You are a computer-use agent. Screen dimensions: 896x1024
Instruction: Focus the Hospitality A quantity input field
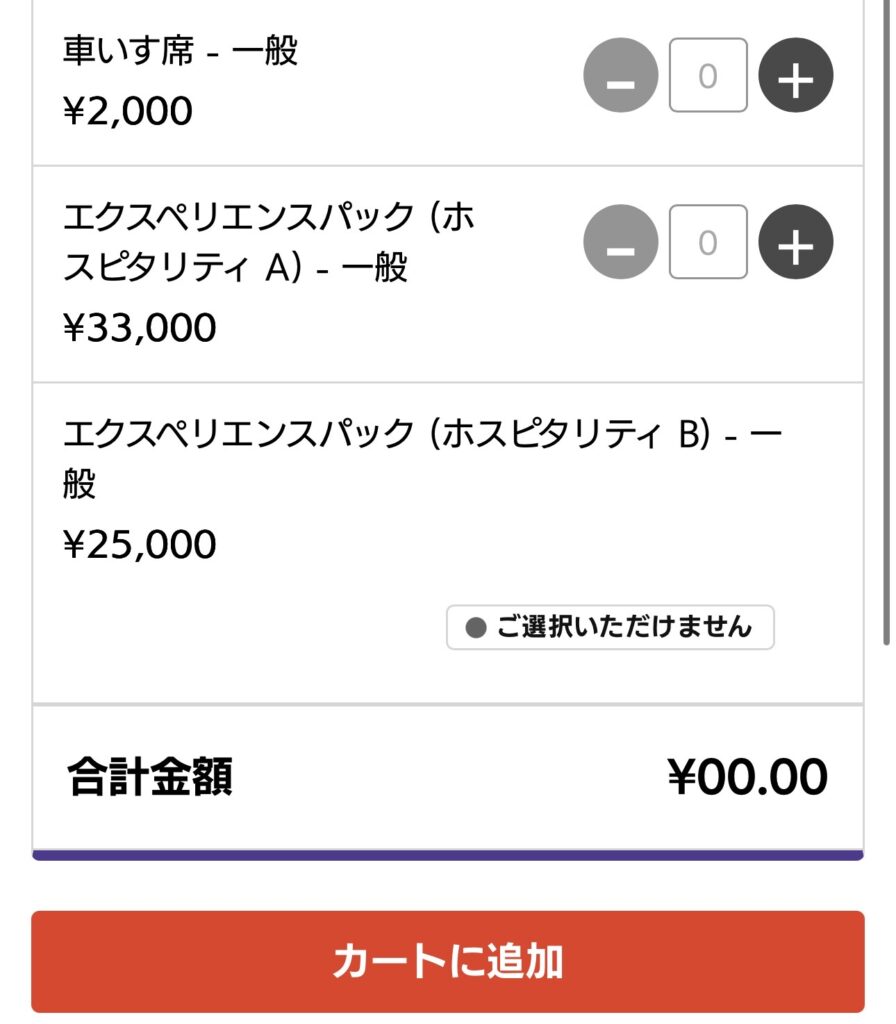tap(708, 243)
